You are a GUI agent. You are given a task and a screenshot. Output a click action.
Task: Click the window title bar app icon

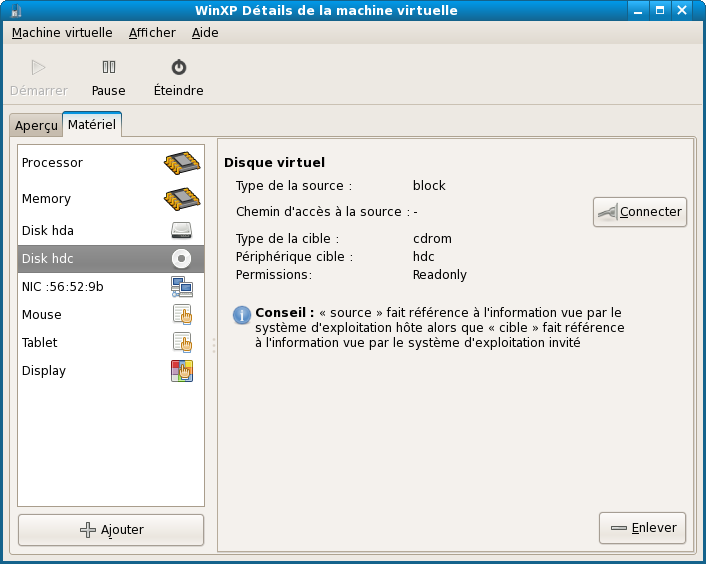(16, 10)
